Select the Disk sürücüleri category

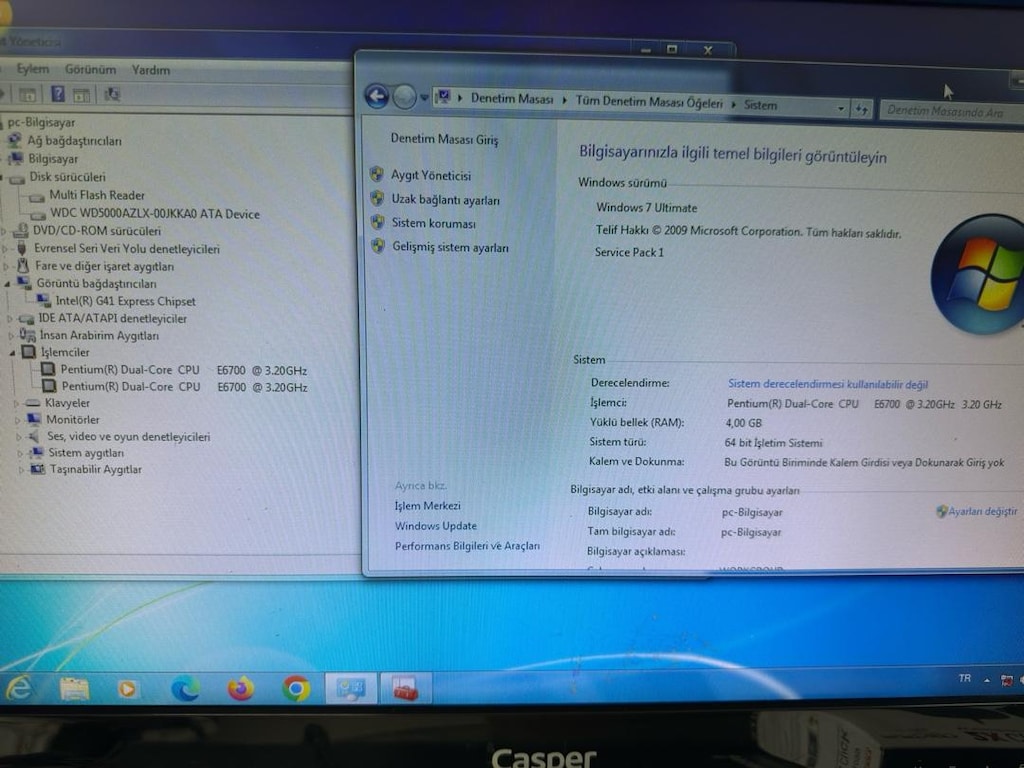point(67,176)
